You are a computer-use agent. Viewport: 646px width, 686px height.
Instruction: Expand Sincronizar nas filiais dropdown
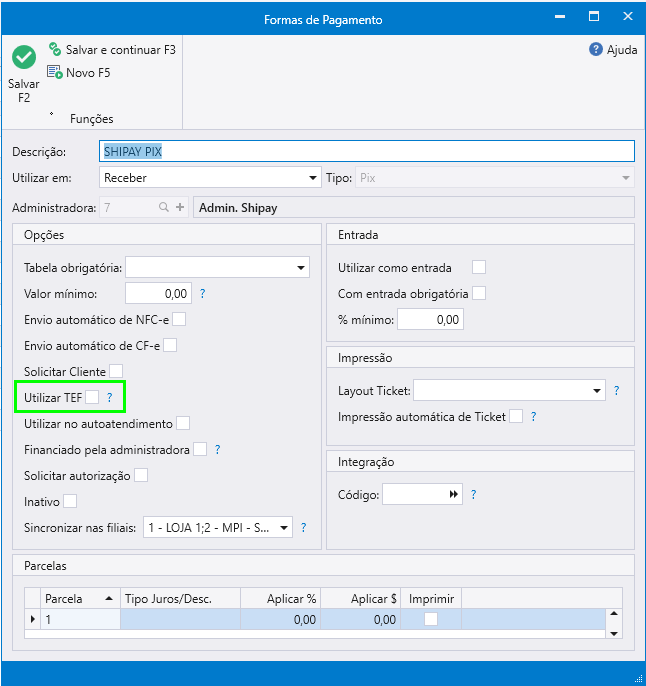(x=284, y=527)
